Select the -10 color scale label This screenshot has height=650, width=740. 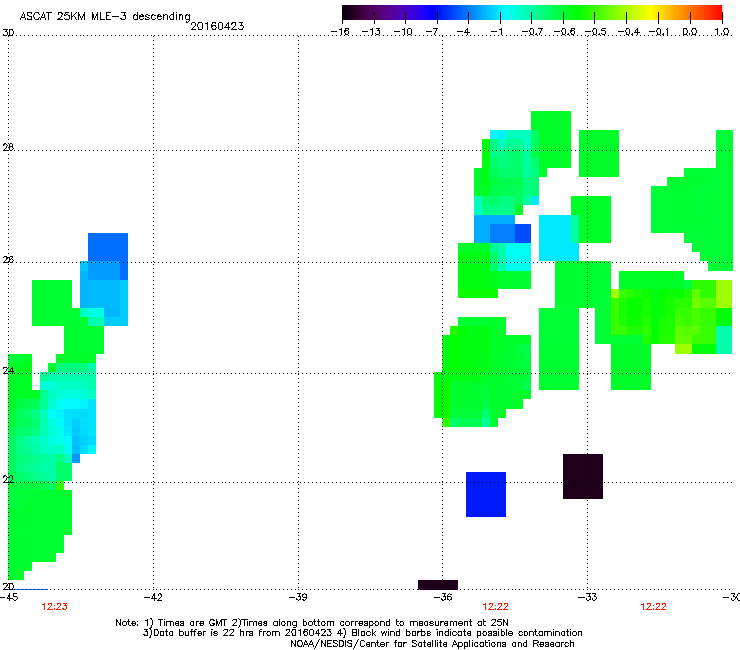pos(403,32)
